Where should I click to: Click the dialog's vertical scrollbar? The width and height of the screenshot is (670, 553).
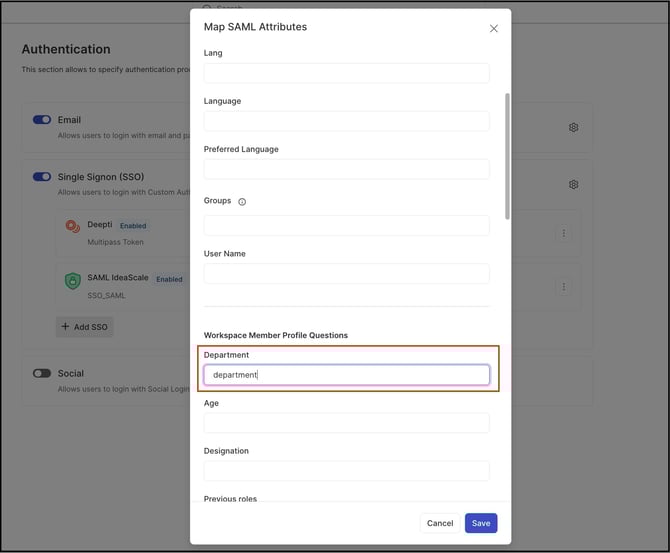(x=507, y=155)
